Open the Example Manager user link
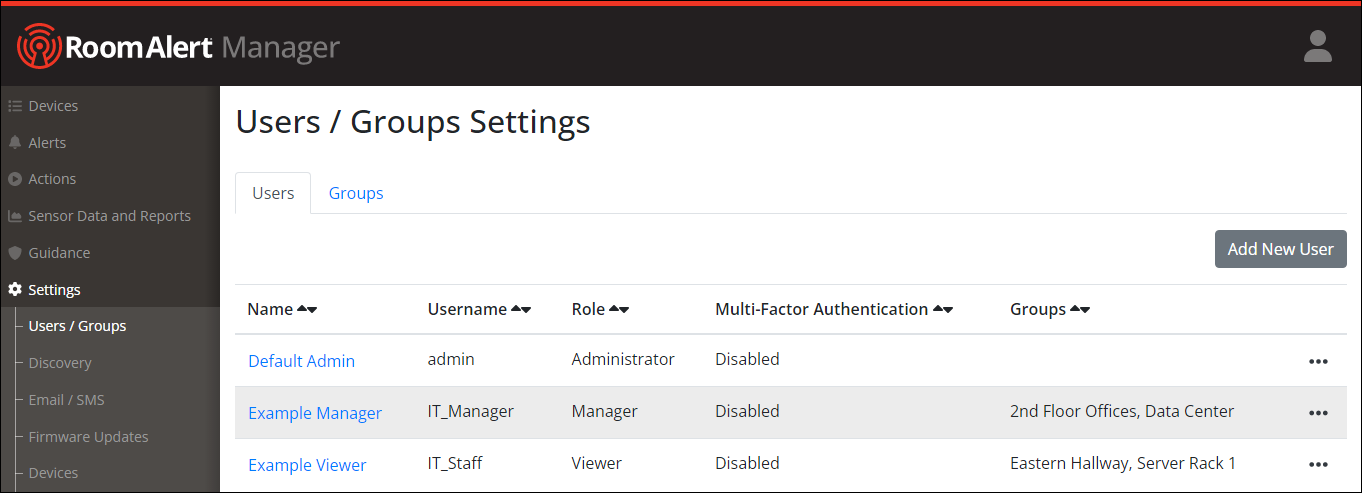 pyautogui.click(x=315, y=413)
